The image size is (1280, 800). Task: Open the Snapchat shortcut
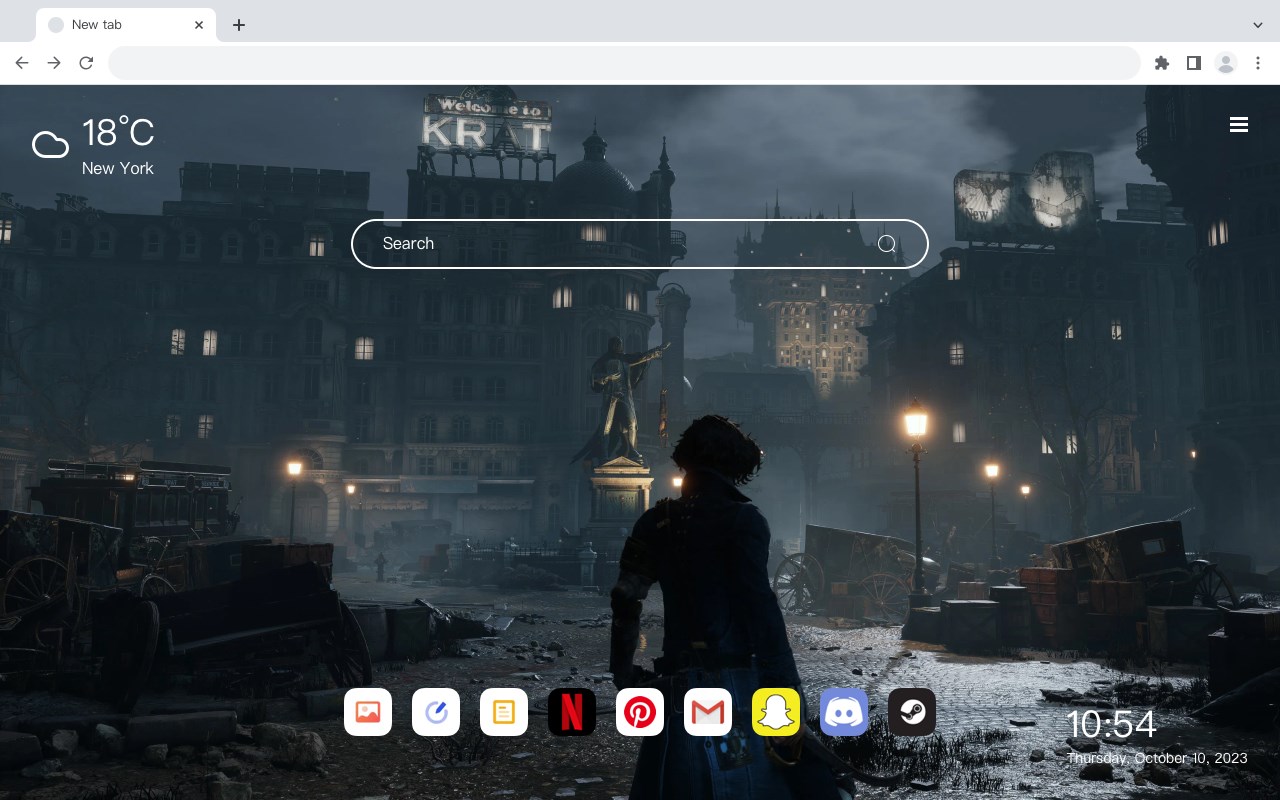[x=776, y=712]
